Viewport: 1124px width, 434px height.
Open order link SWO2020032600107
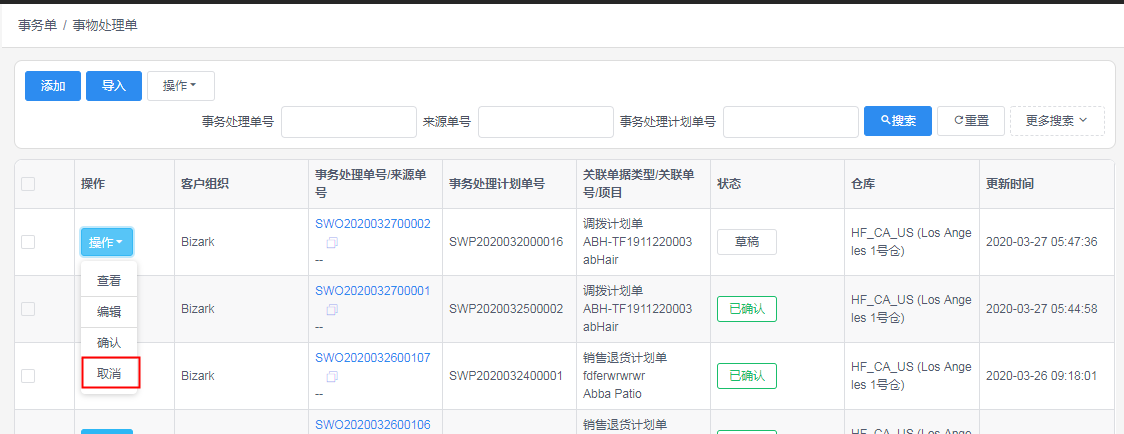373,357
